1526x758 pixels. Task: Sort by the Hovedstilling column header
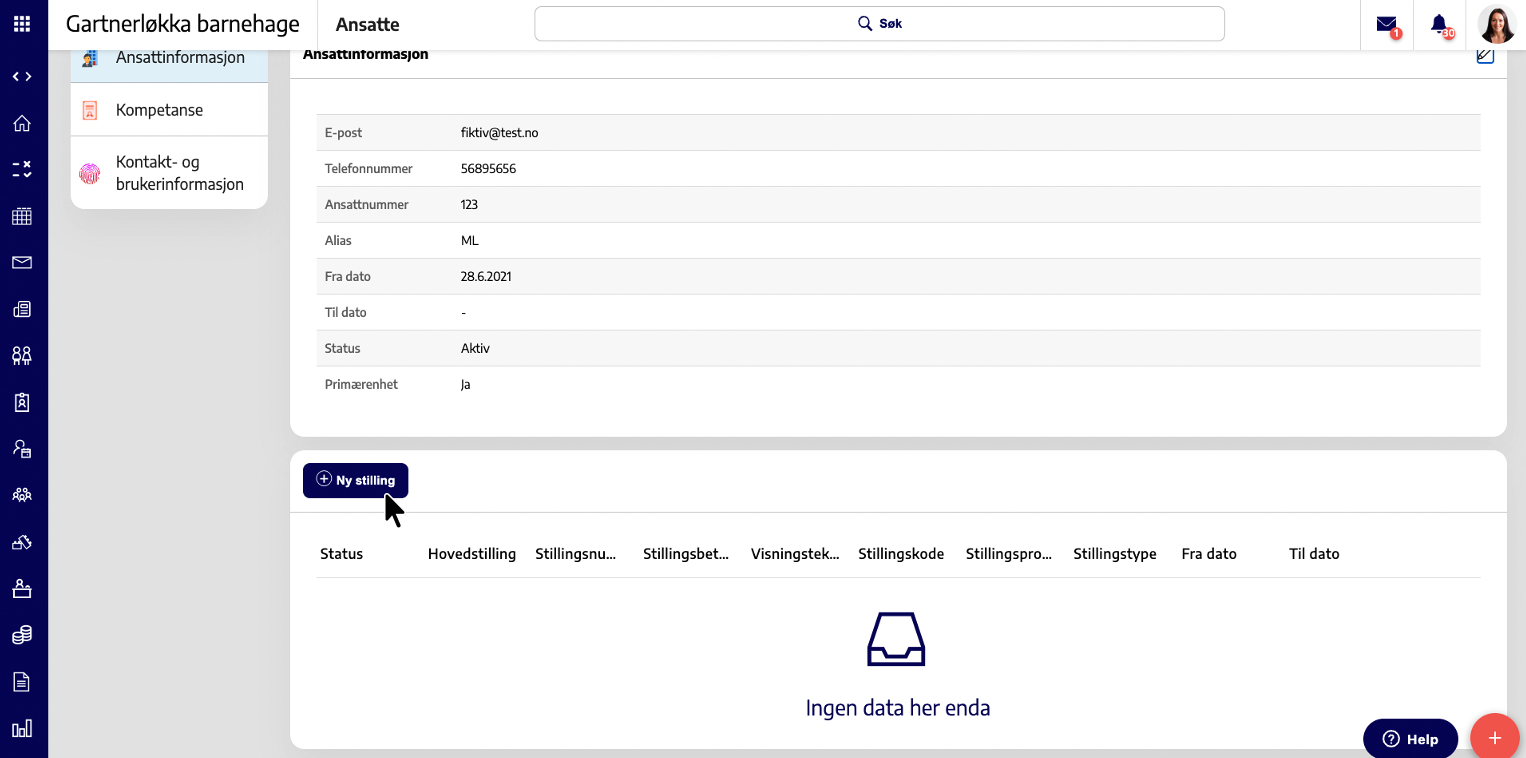[472, 554]
